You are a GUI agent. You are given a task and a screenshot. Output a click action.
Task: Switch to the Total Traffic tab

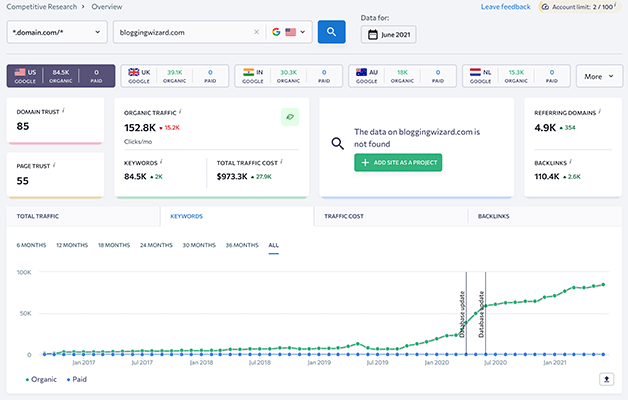(40, 215)
